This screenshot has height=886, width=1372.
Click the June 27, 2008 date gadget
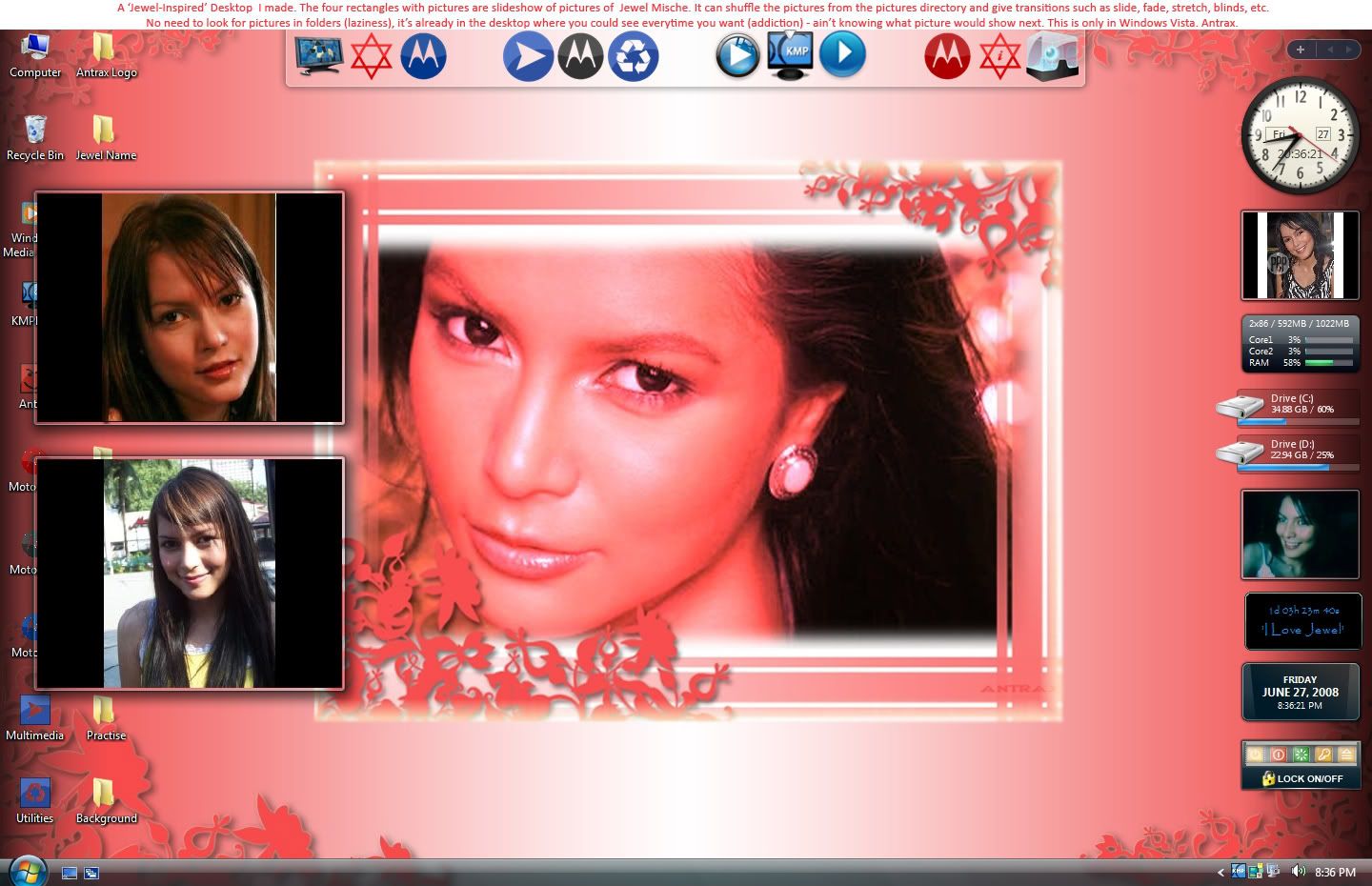(x=1300, y=692)
